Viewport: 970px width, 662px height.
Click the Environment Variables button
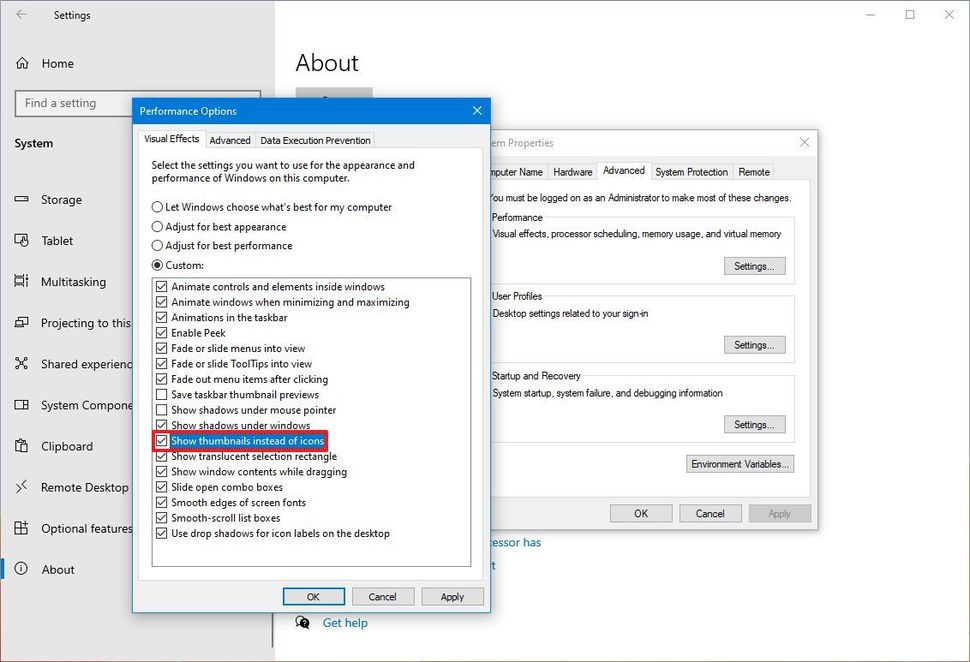(x=740, y=463)
